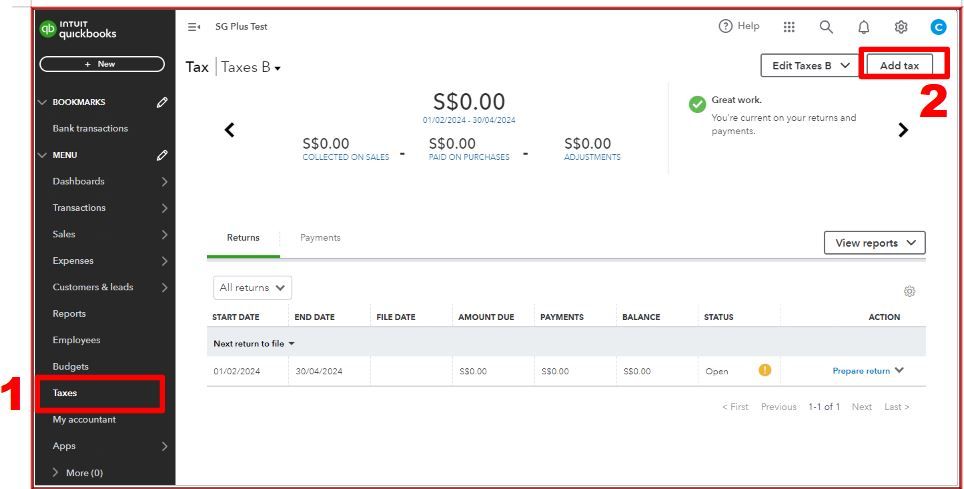The image size is (964, 489).
Task: Click the ADJUSTMENTS link
Action: click(x=592, y=157)
